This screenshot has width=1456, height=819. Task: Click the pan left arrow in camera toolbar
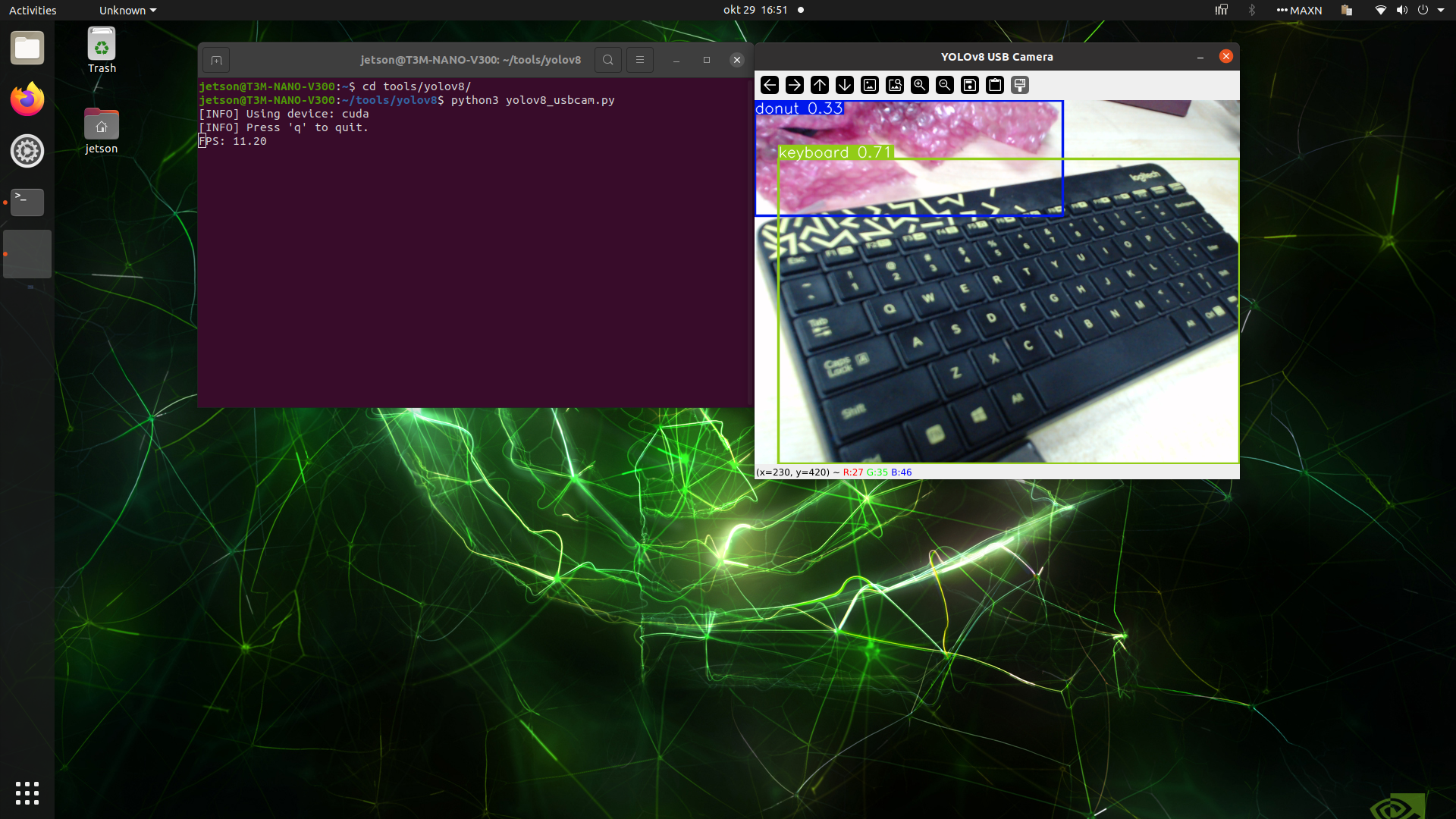tap(770, 85)
